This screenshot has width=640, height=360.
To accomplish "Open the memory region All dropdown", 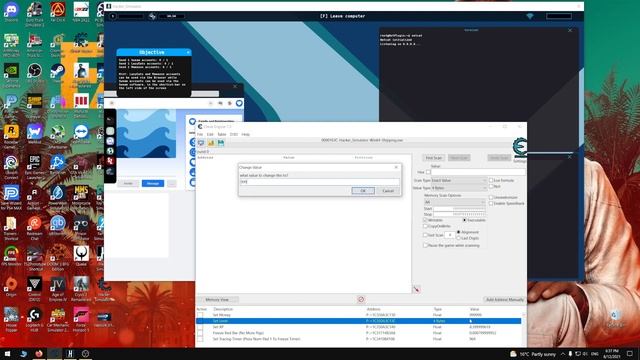I will (454, 202).
